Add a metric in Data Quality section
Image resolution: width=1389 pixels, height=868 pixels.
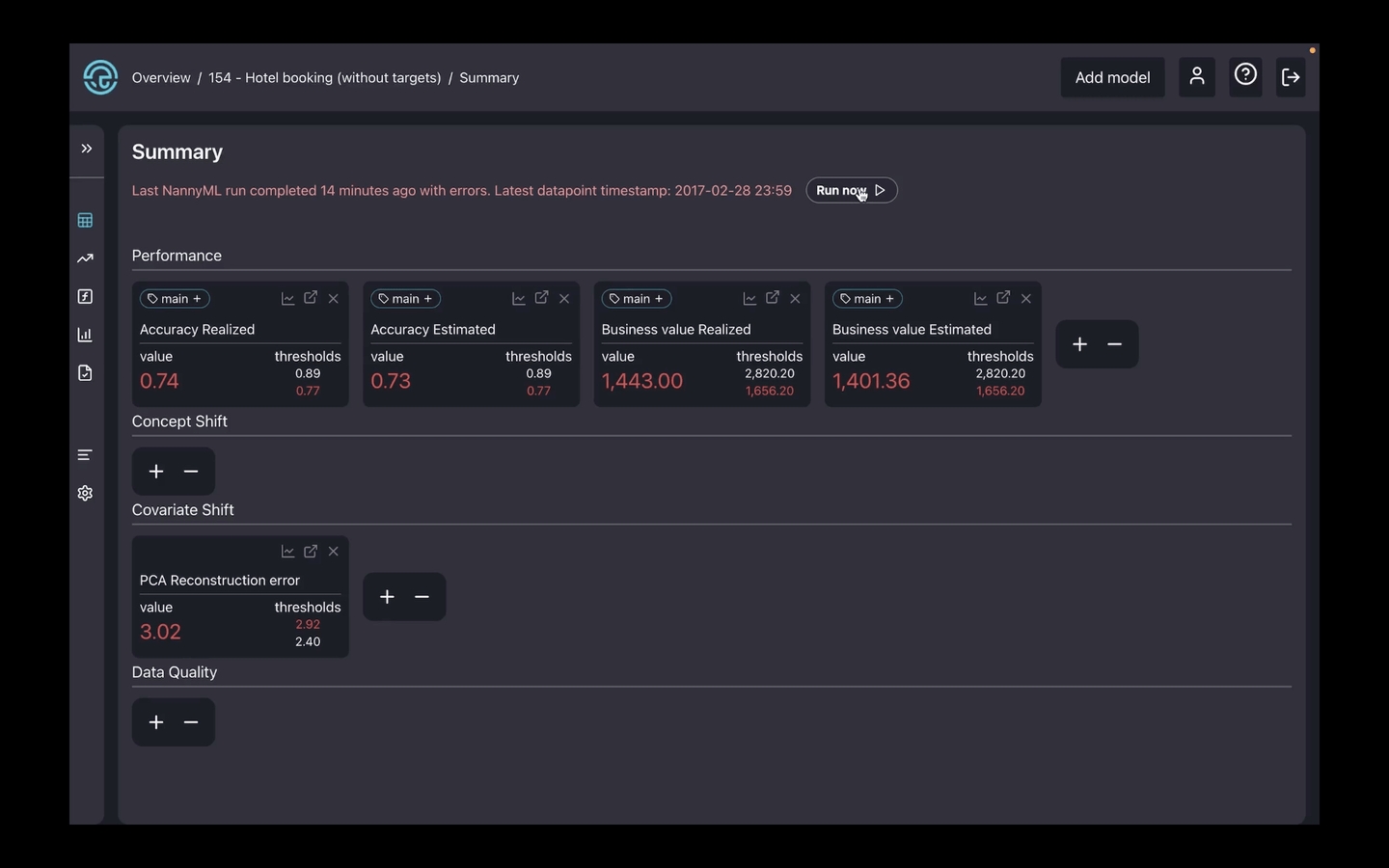(x=156, y=722)
